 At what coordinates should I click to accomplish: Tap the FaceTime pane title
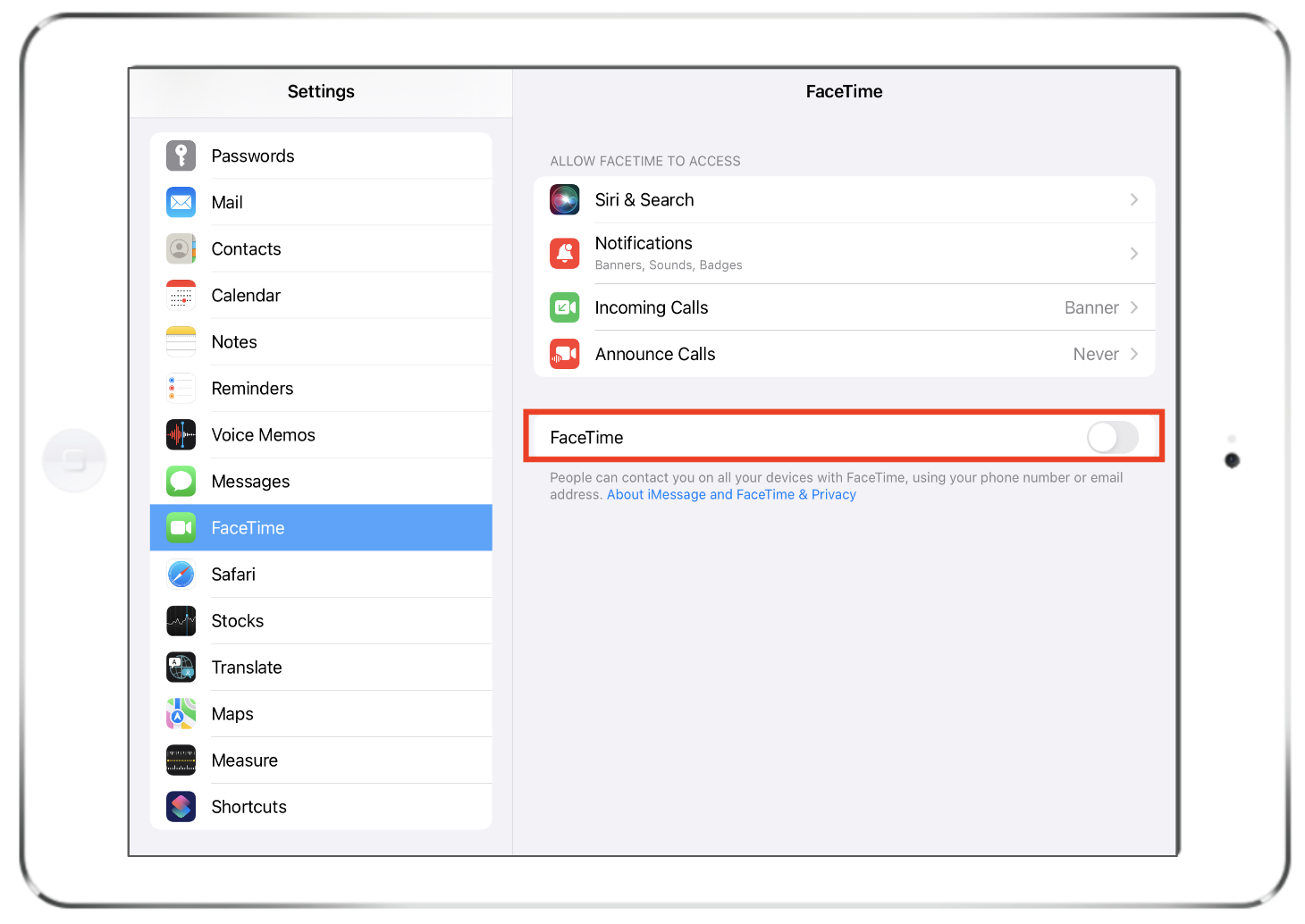844,91
